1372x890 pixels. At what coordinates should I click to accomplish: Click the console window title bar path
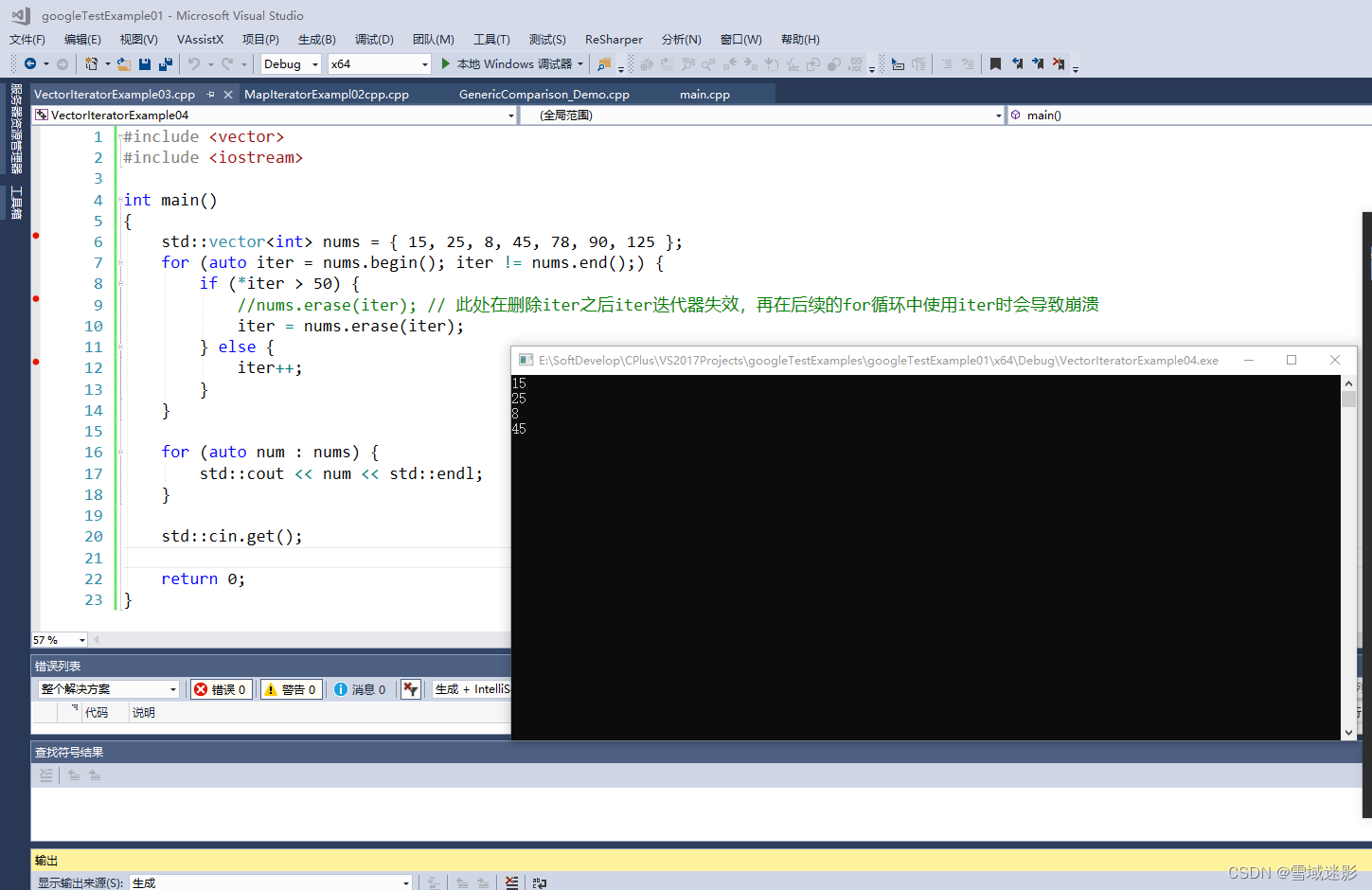(879, 360)
